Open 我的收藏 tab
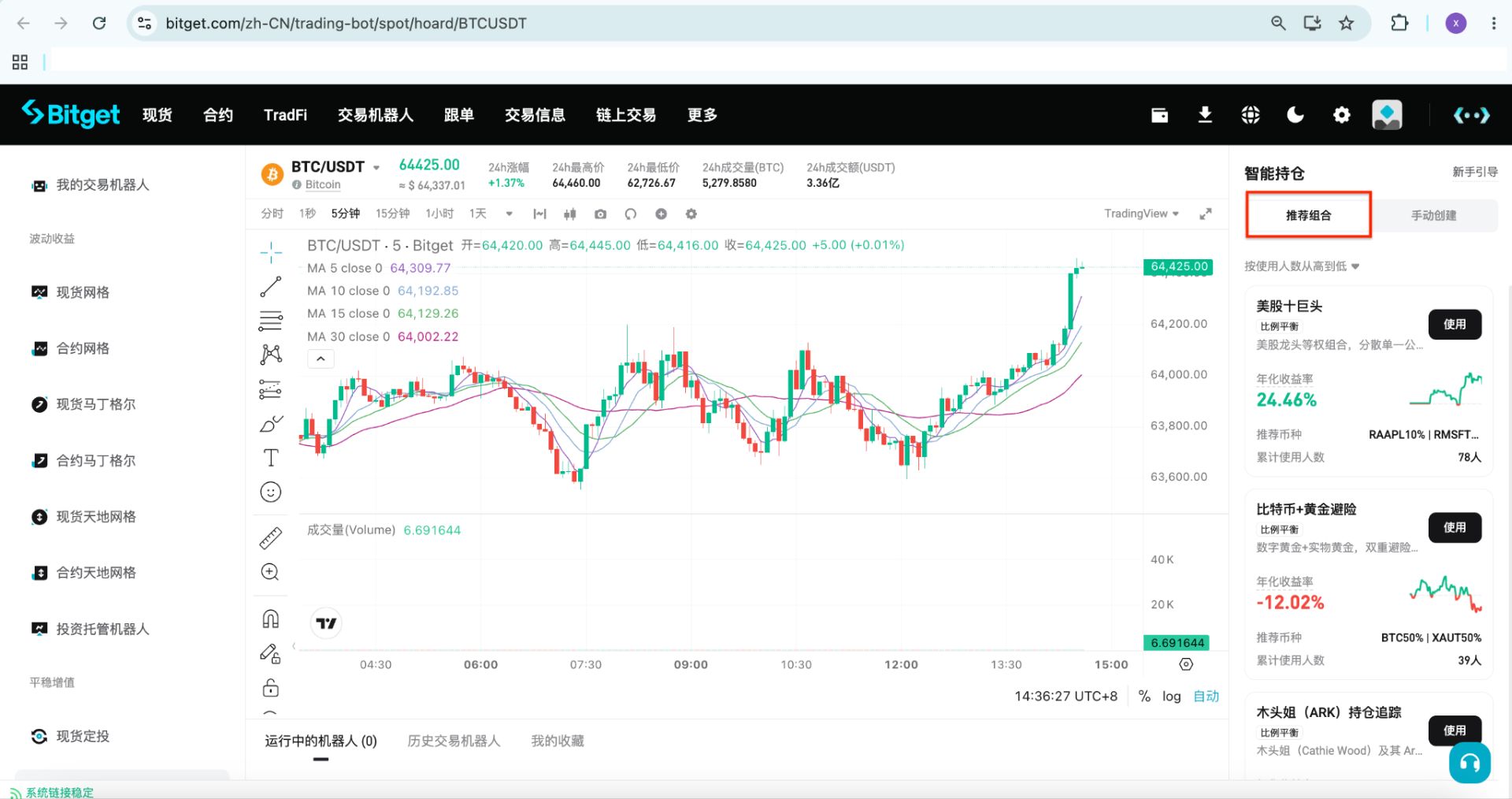The height and width of the screenshot is (799, 1512). pos(557,741)
